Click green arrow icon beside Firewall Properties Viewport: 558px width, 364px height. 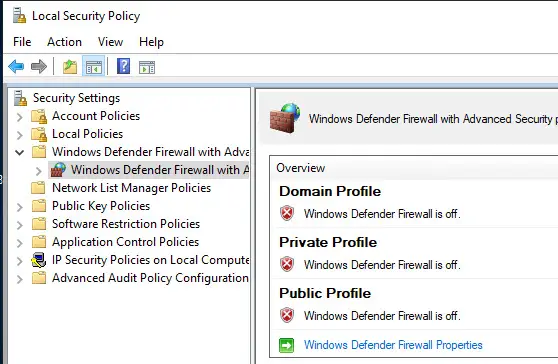286,345
